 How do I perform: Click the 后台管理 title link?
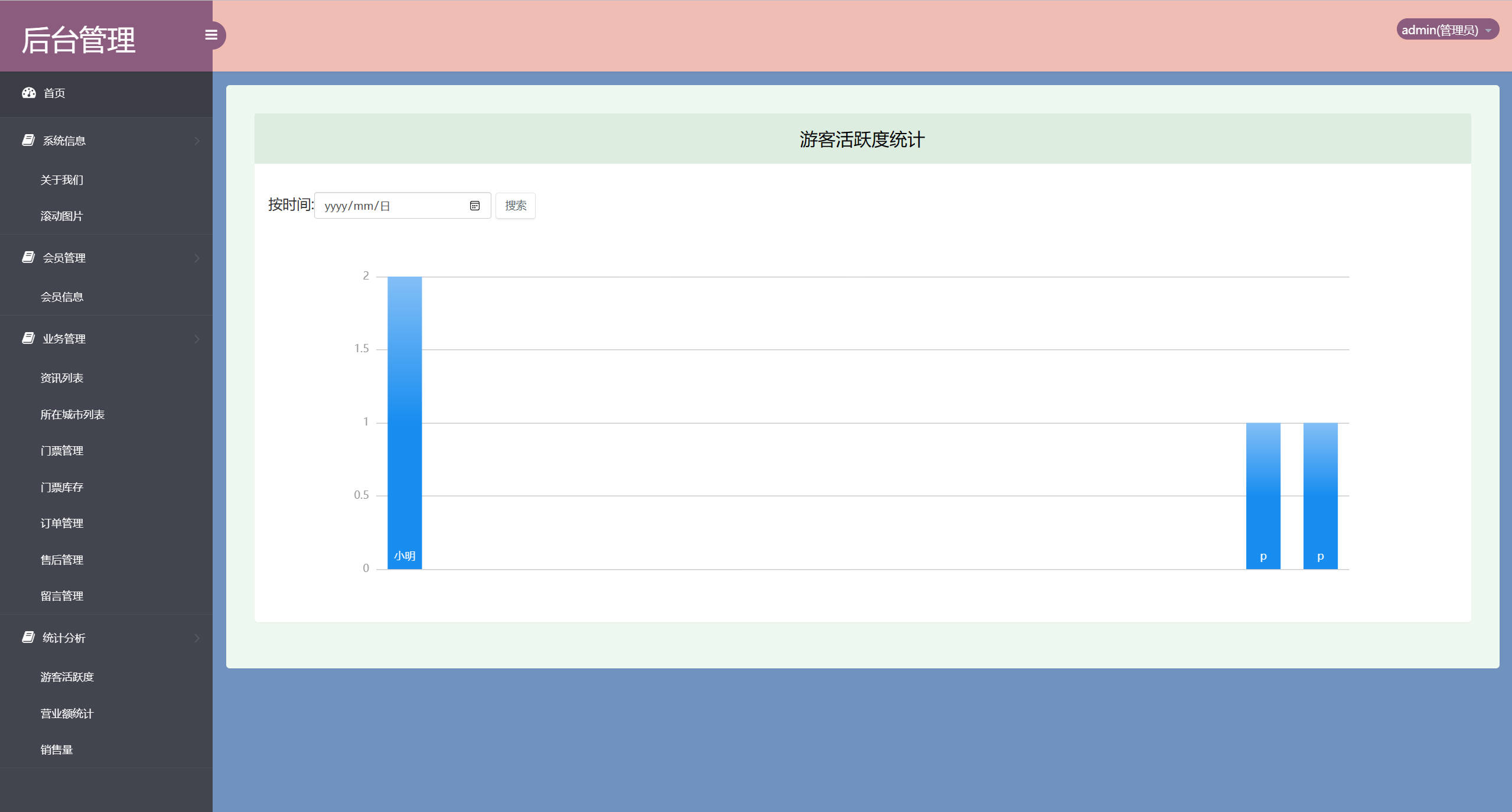click(x=79, y=40)
